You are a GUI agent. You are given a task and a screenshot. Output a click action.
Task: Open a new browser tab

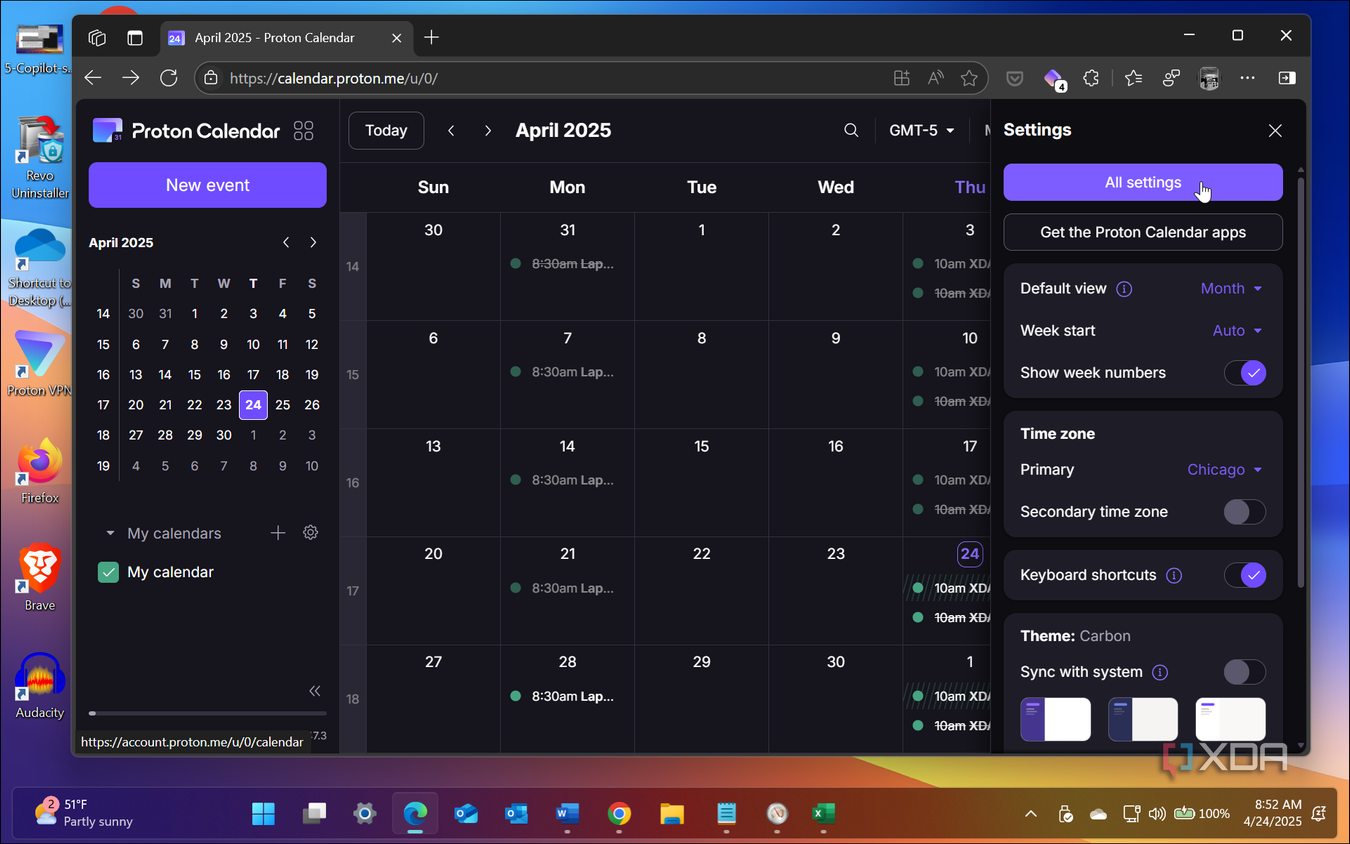pos(431,38)
